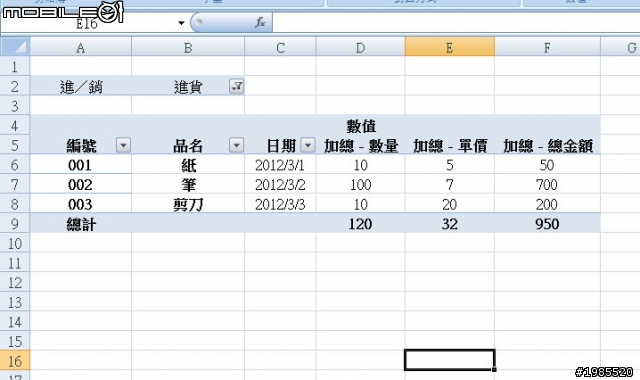Click the grand total quantity 120
This screenshot has height=380, width=640.
click(x=360, y=223)
